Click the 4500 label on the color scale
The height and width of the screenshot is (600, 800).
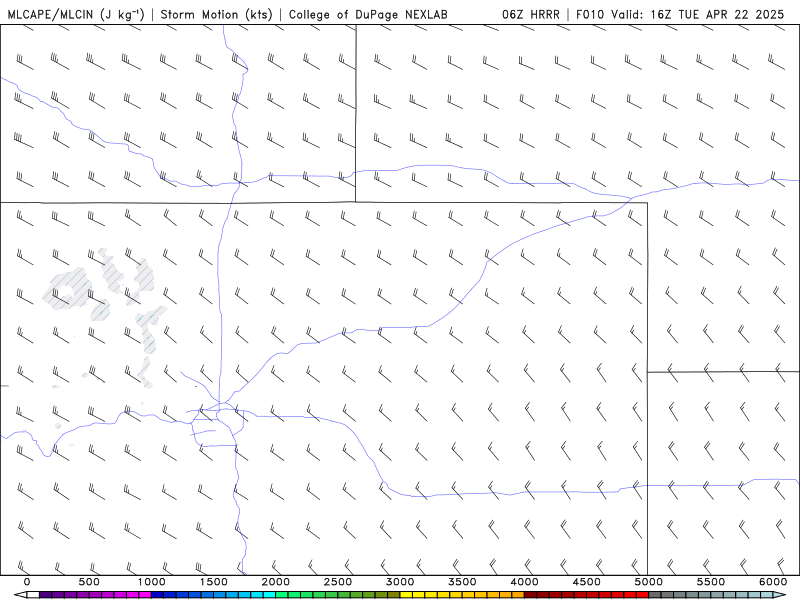pos(587,582)
